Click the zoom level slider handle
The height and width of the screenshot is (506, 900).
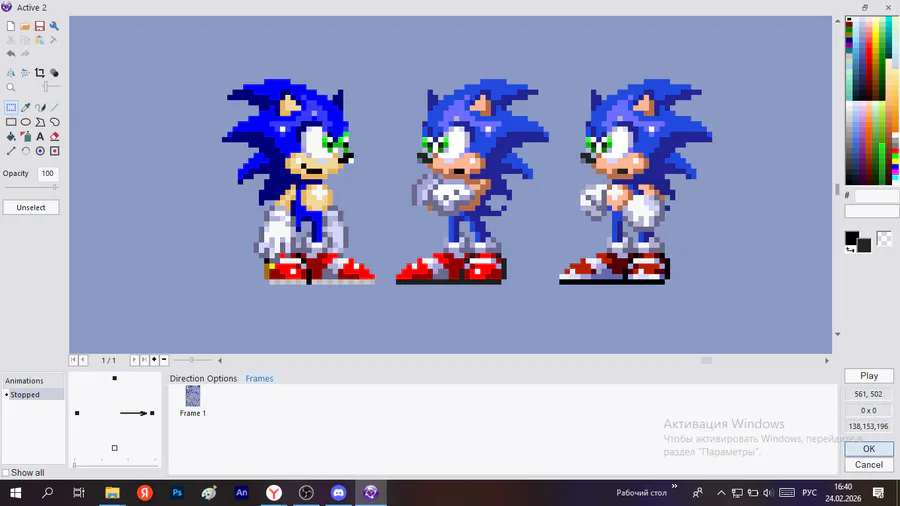[x=46, y=87]
